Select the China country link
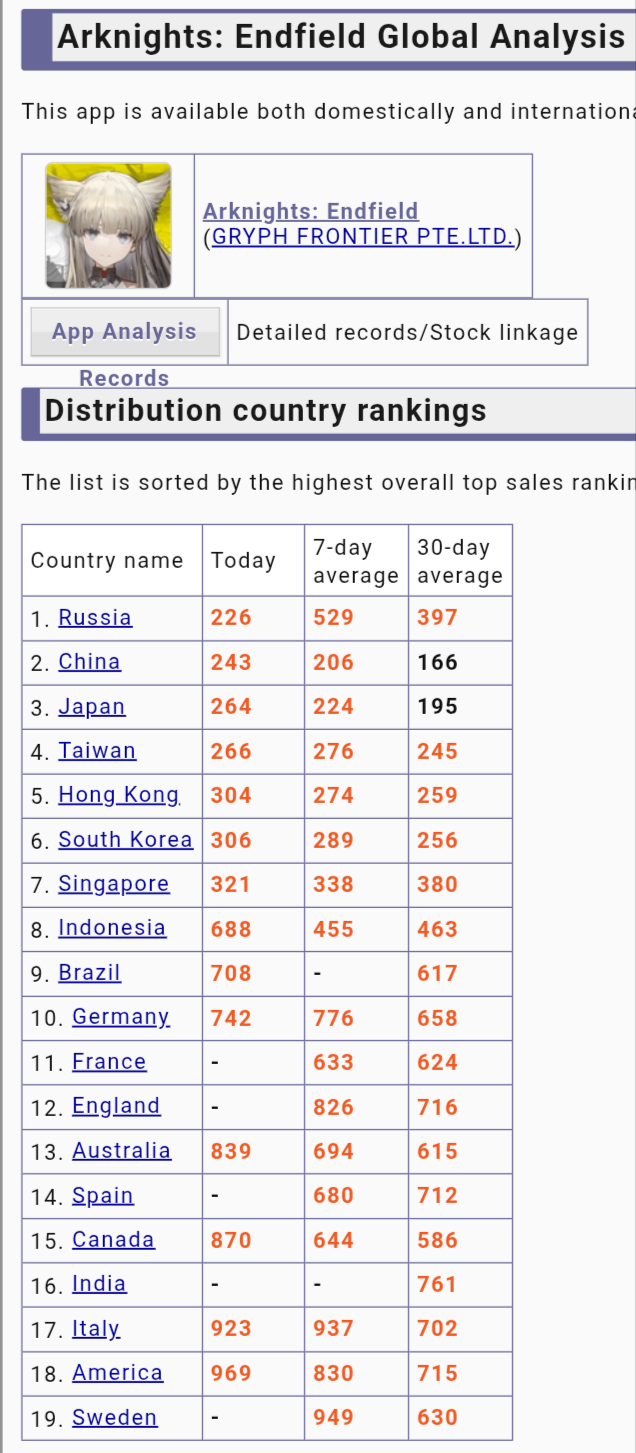636x1453 pixels. (89, 661)
